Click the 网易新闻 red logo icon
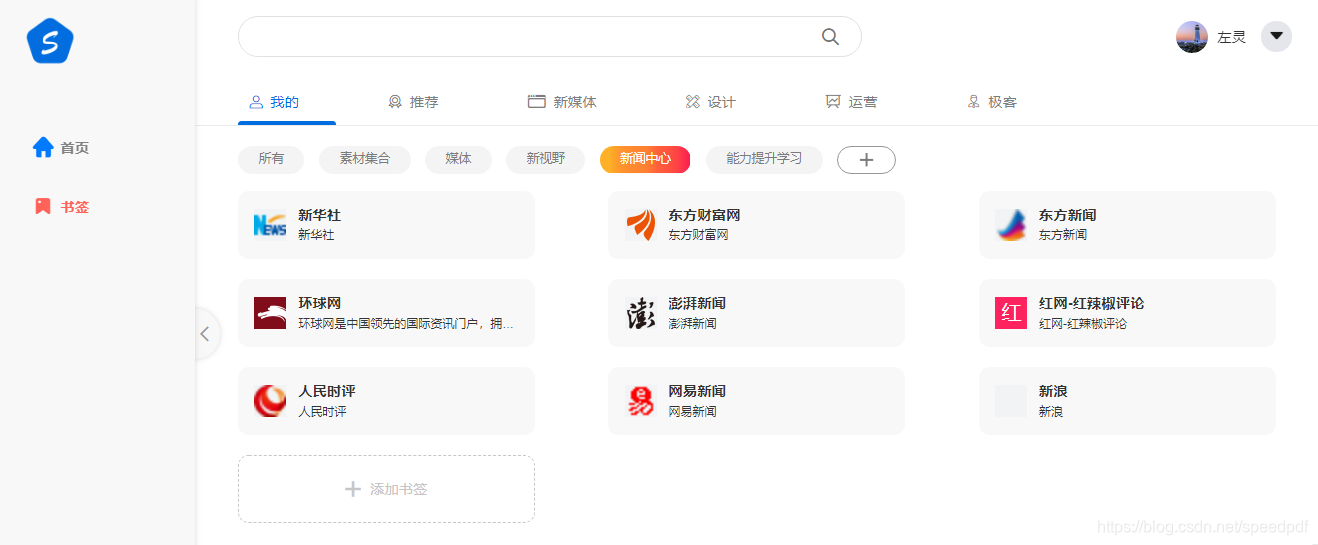Viewport: 1318px width, 545px height. (640, 401)
